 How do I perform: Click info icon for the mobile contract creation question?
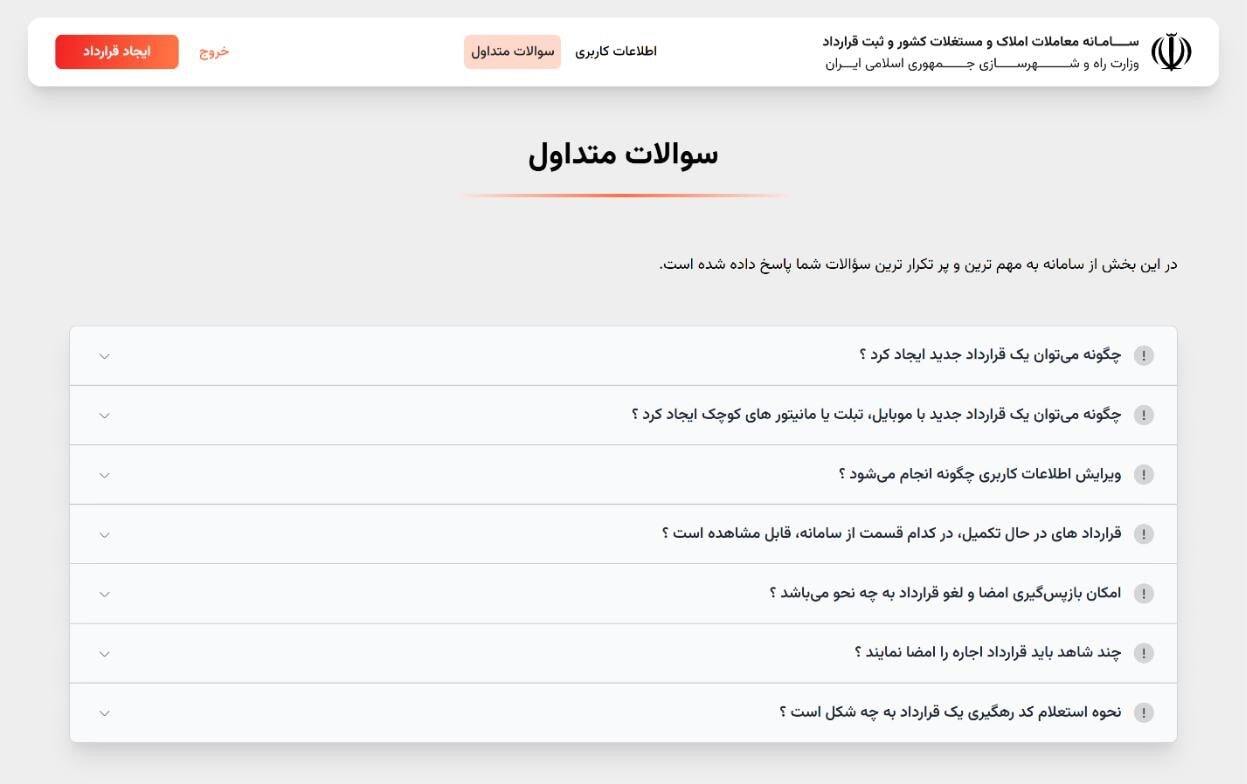[x=1144, y=414]
